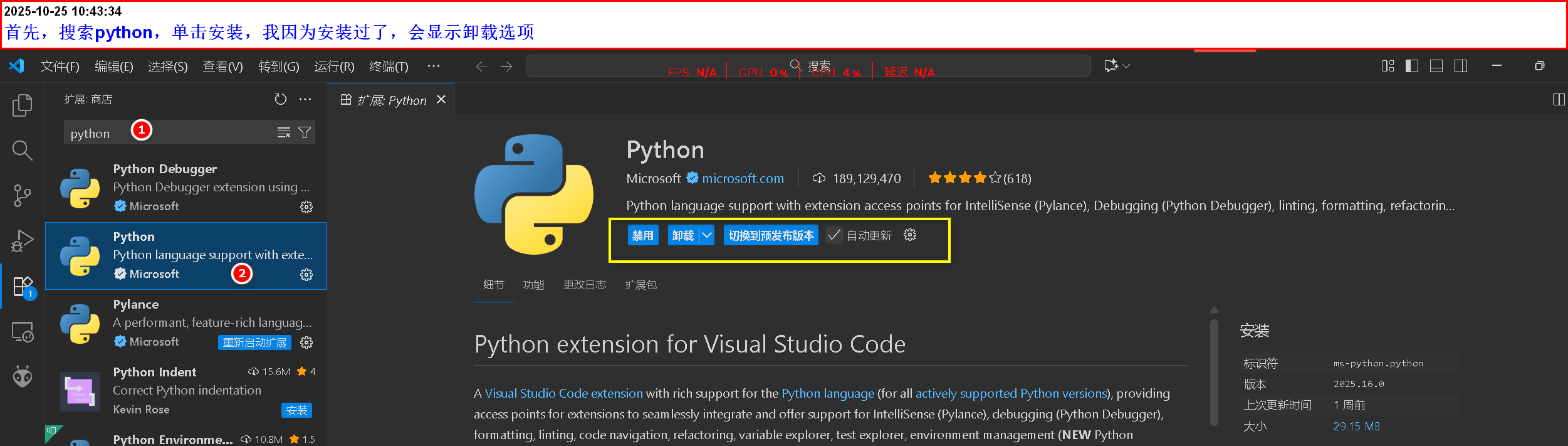Image resolution: width=1568 pixels, height=446 pixels.
Task: Select Pylance in the results list
Action: [x=186, y=324]
